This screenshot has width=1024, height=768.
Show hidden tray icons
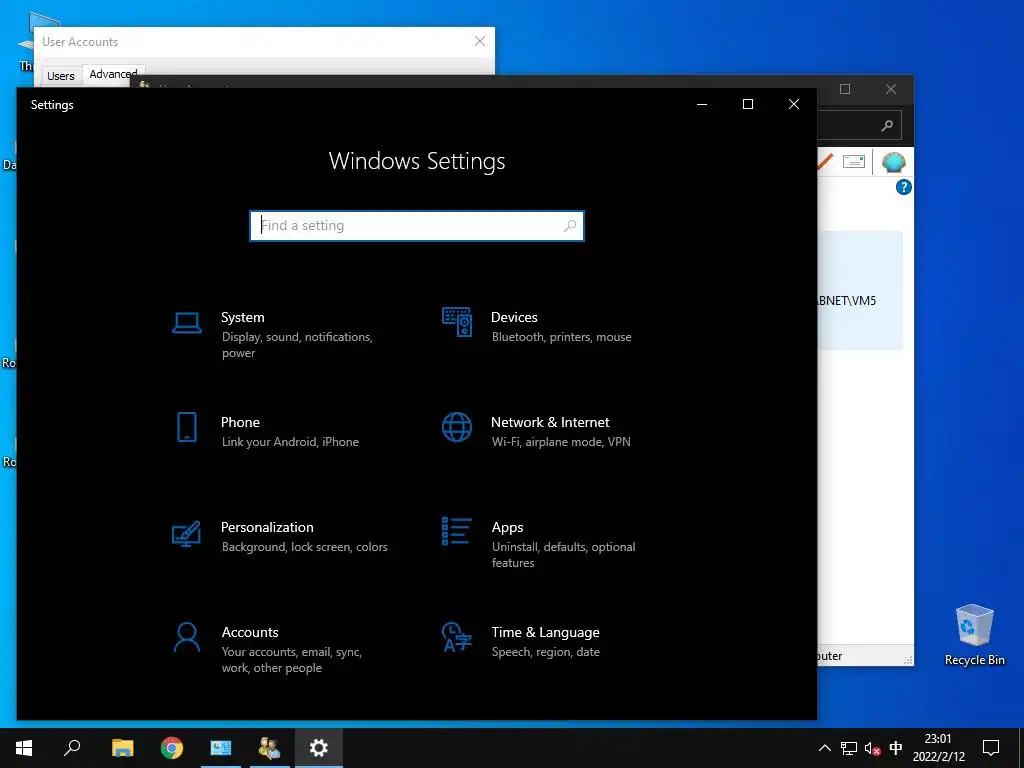[x=825, y=748]
